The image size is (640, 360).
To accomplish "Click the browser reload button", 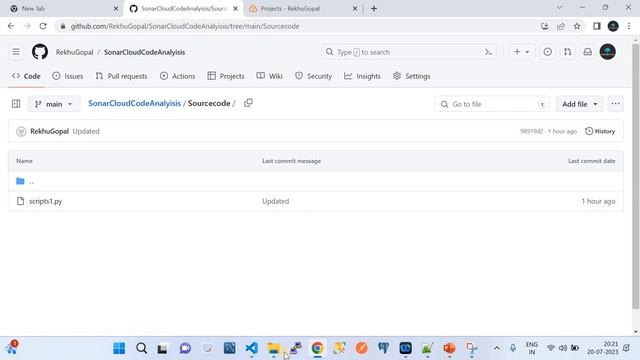I will pyautogui.click(x=43, y=26).
